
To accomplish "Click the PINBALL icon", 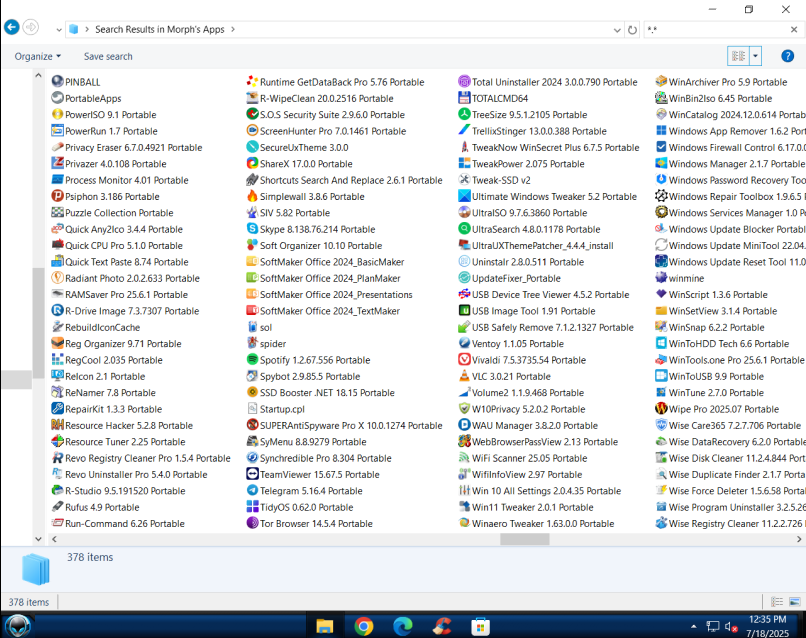I will click(57, 82).
